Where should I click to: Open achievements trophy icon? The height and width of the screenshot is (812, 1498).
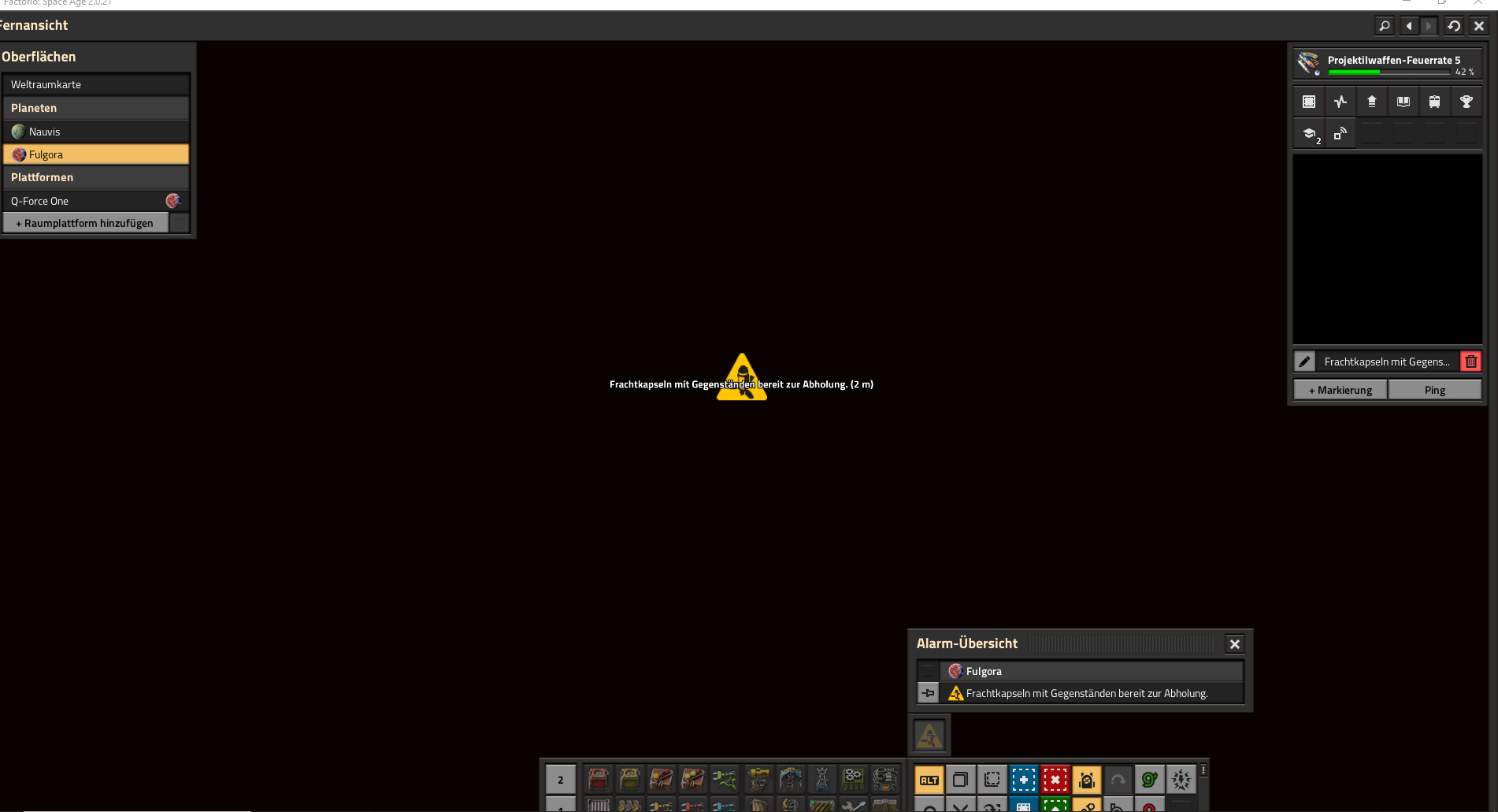coord(1466,102)
